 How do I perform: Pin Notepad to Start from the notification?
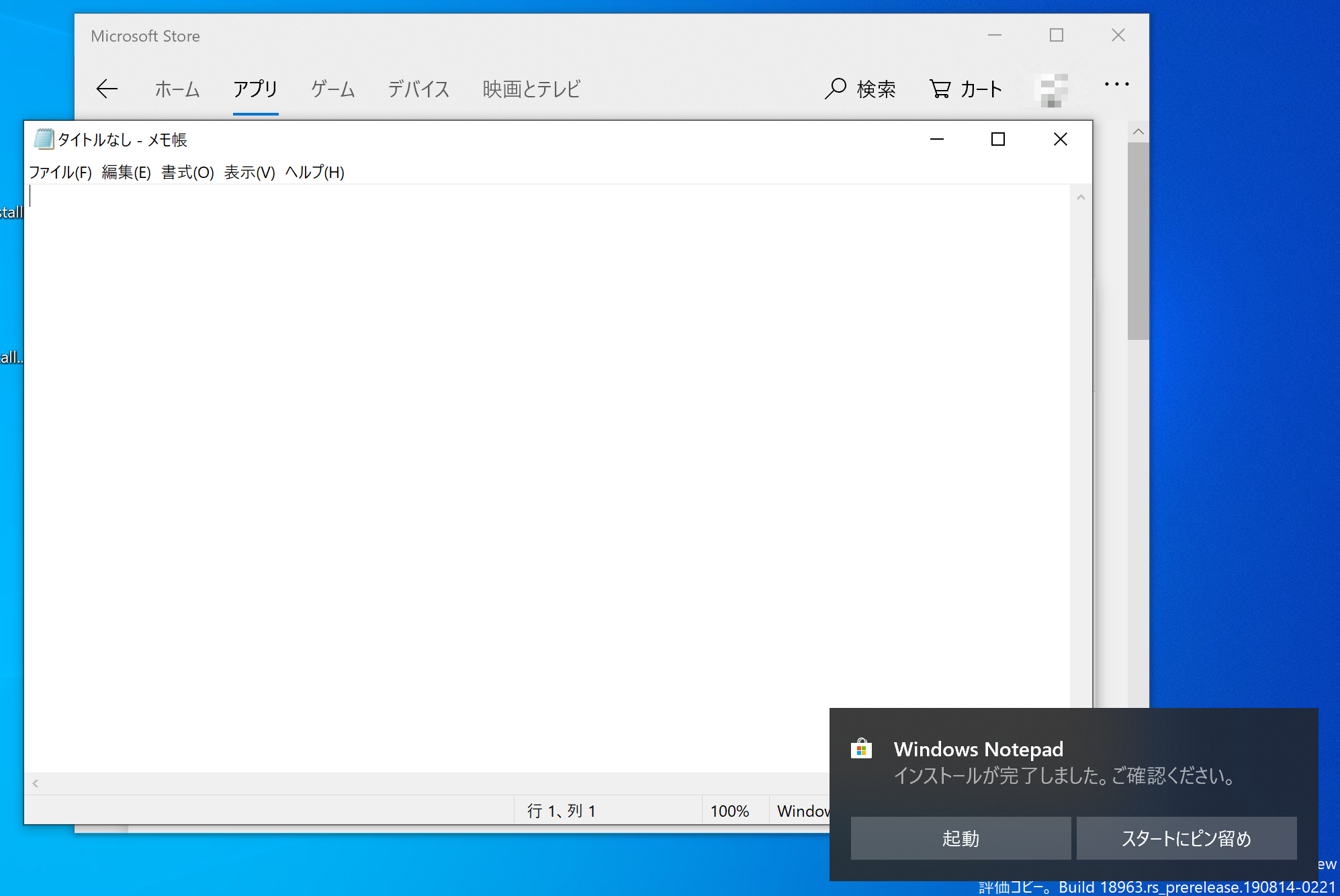coord(1186,838)
